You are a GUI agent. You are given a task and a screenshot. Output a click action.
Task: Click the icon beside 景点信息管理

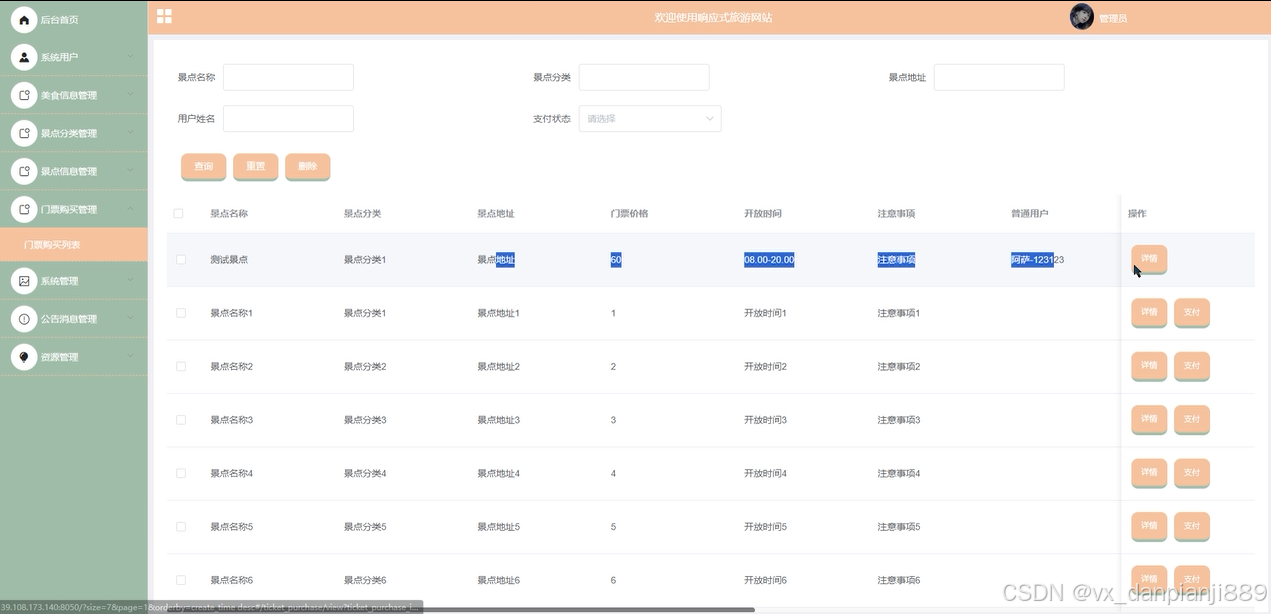[x=24, y=171]
